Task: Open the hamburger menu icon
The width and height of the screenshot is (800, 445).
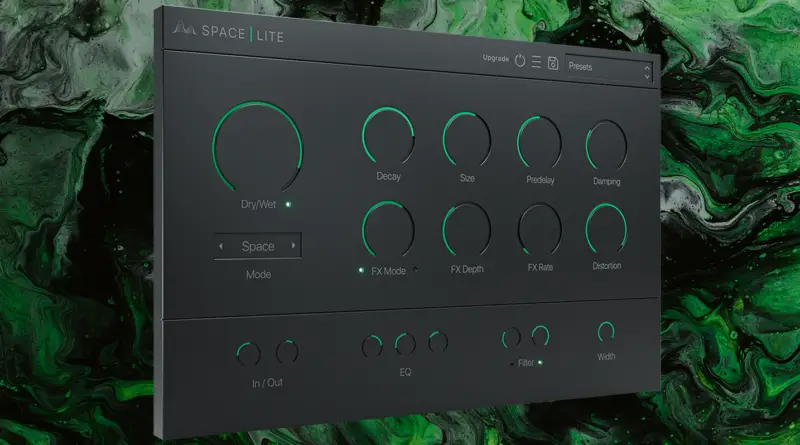Action: coord(536,62)
